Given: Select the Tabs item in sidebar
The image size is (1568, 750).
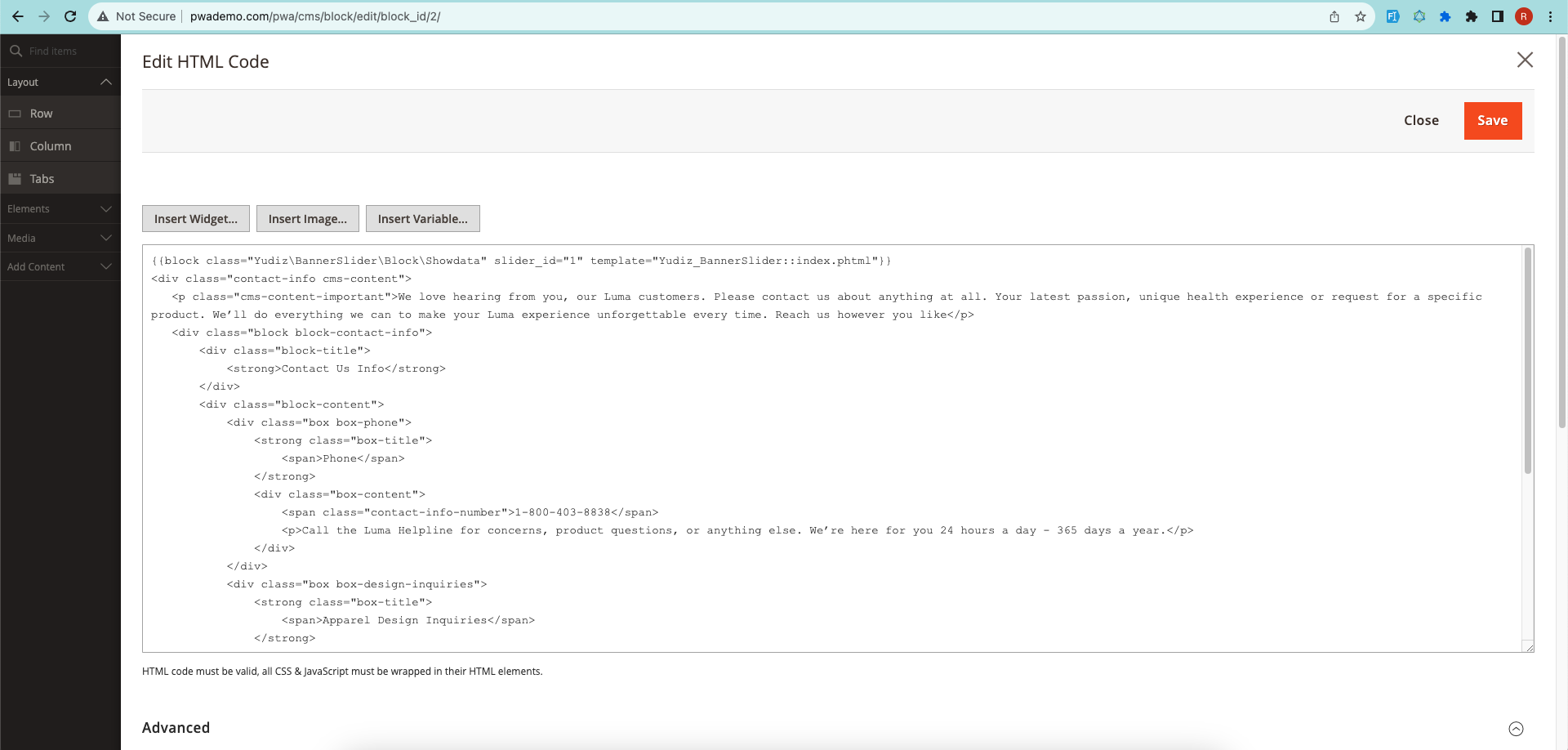Looking at the screenshot, I should 60,179.
